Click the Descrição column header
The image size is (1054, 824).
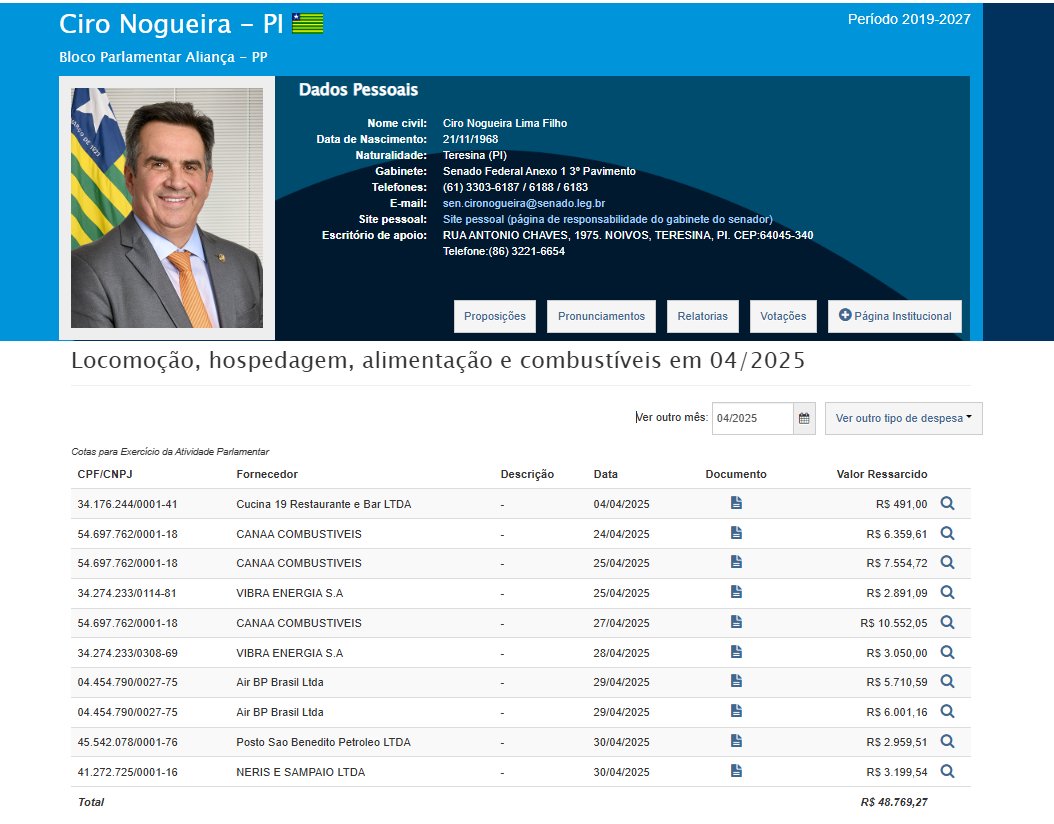tap(527, 474)
